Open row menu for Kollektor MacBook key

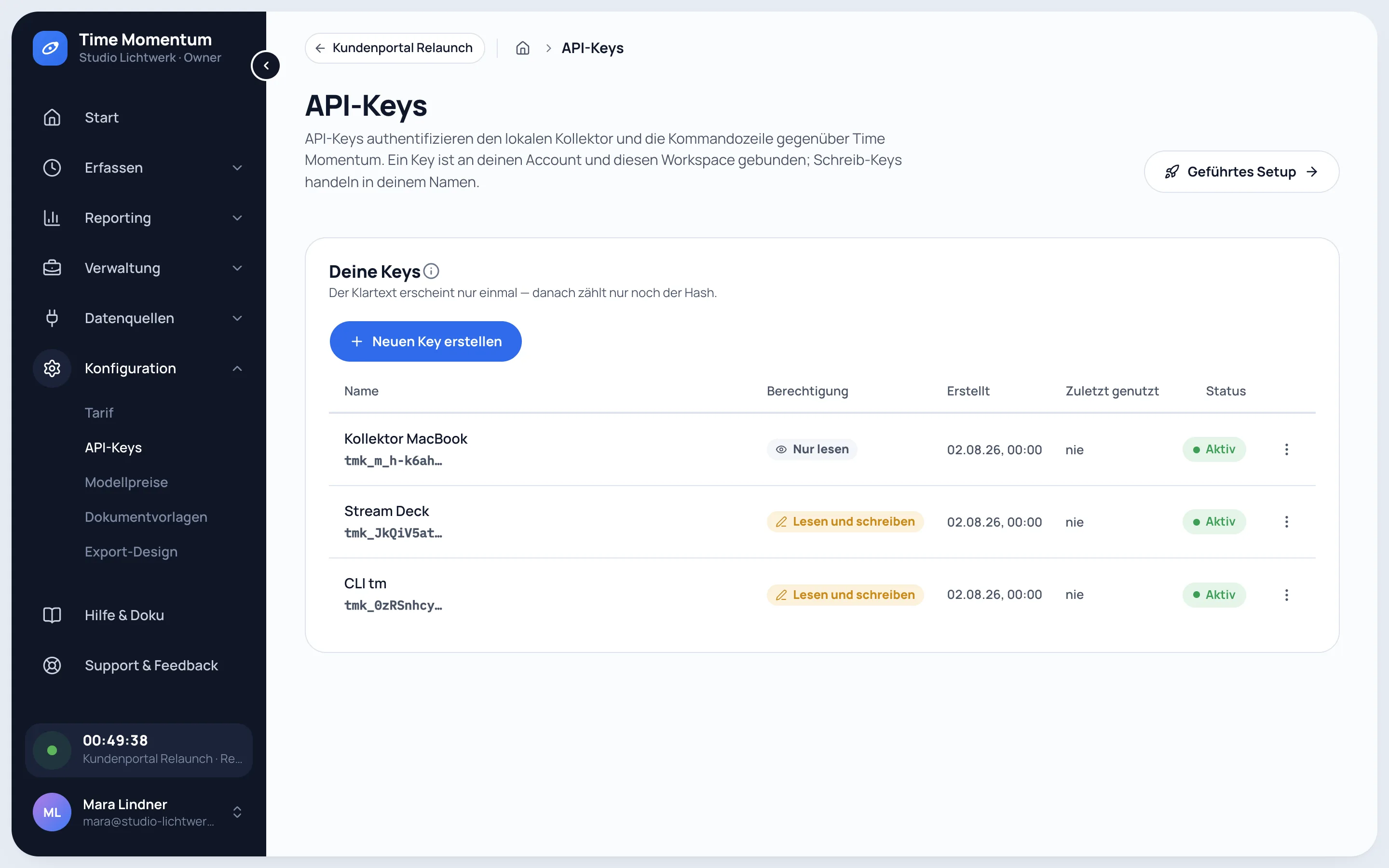click(x=1286, y=449)
